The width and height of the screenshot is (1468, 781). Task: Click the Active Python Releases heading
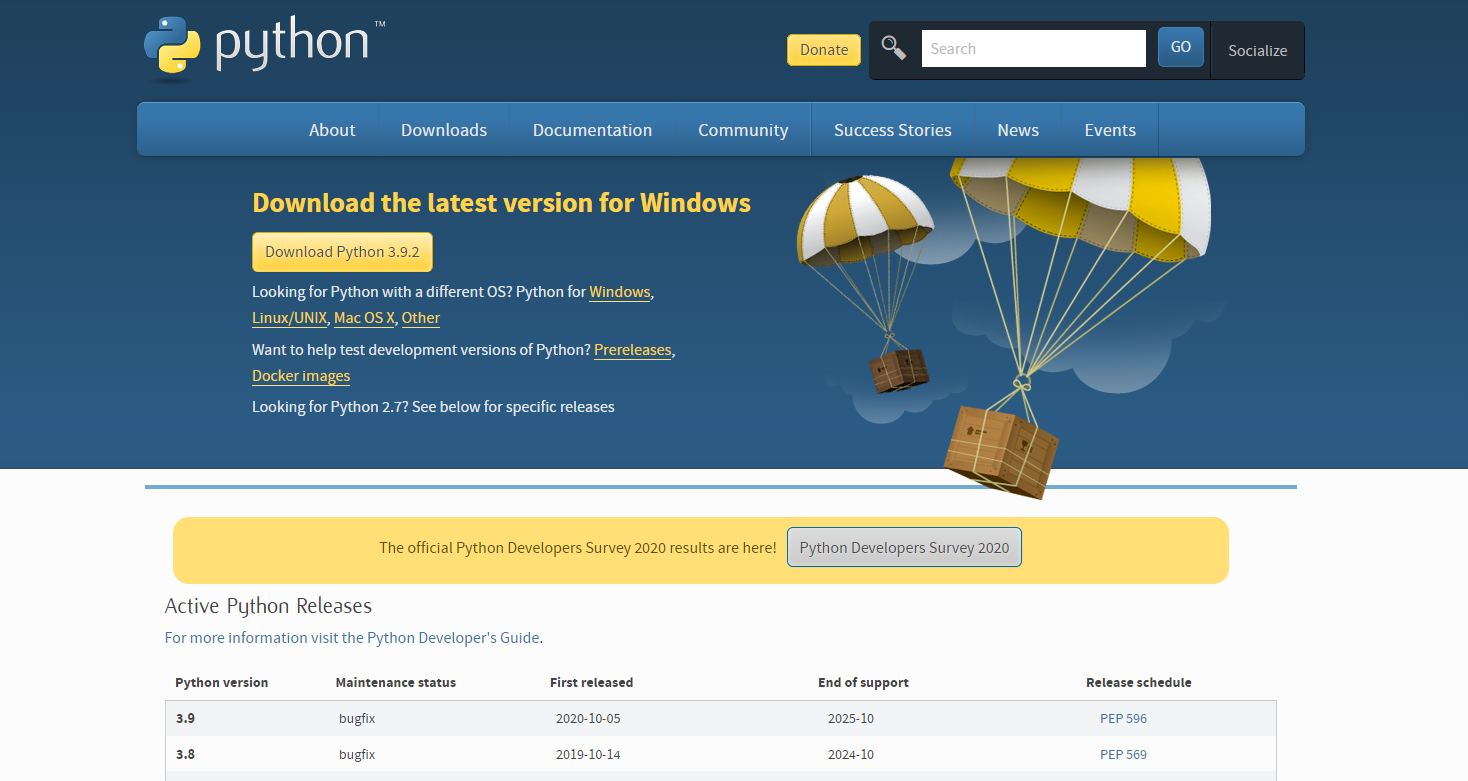[268, 606]
